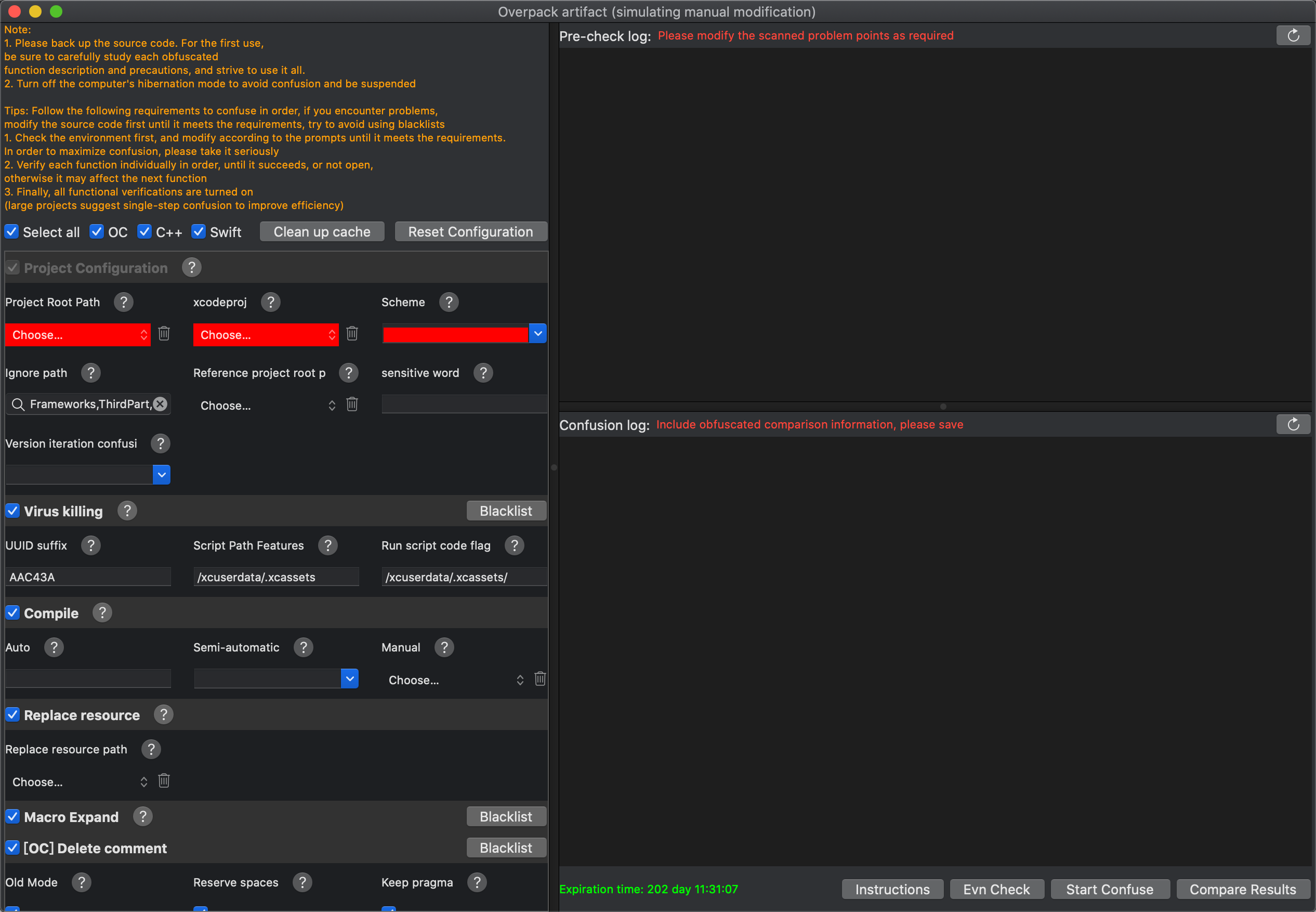
Task: Open the Project Root Path chooser
Action: (x=77, y=335)
